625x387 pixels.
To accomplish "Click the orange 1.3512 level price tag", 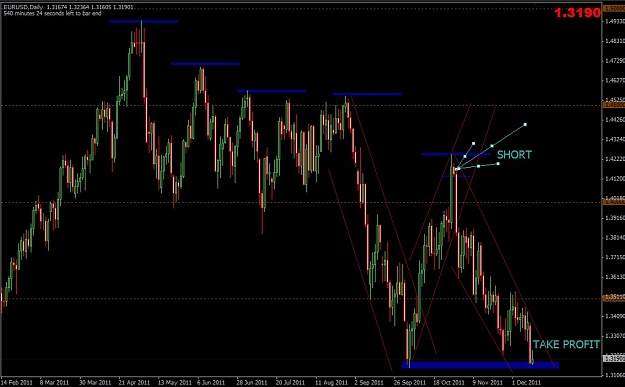I will click(x=614, y=298).
